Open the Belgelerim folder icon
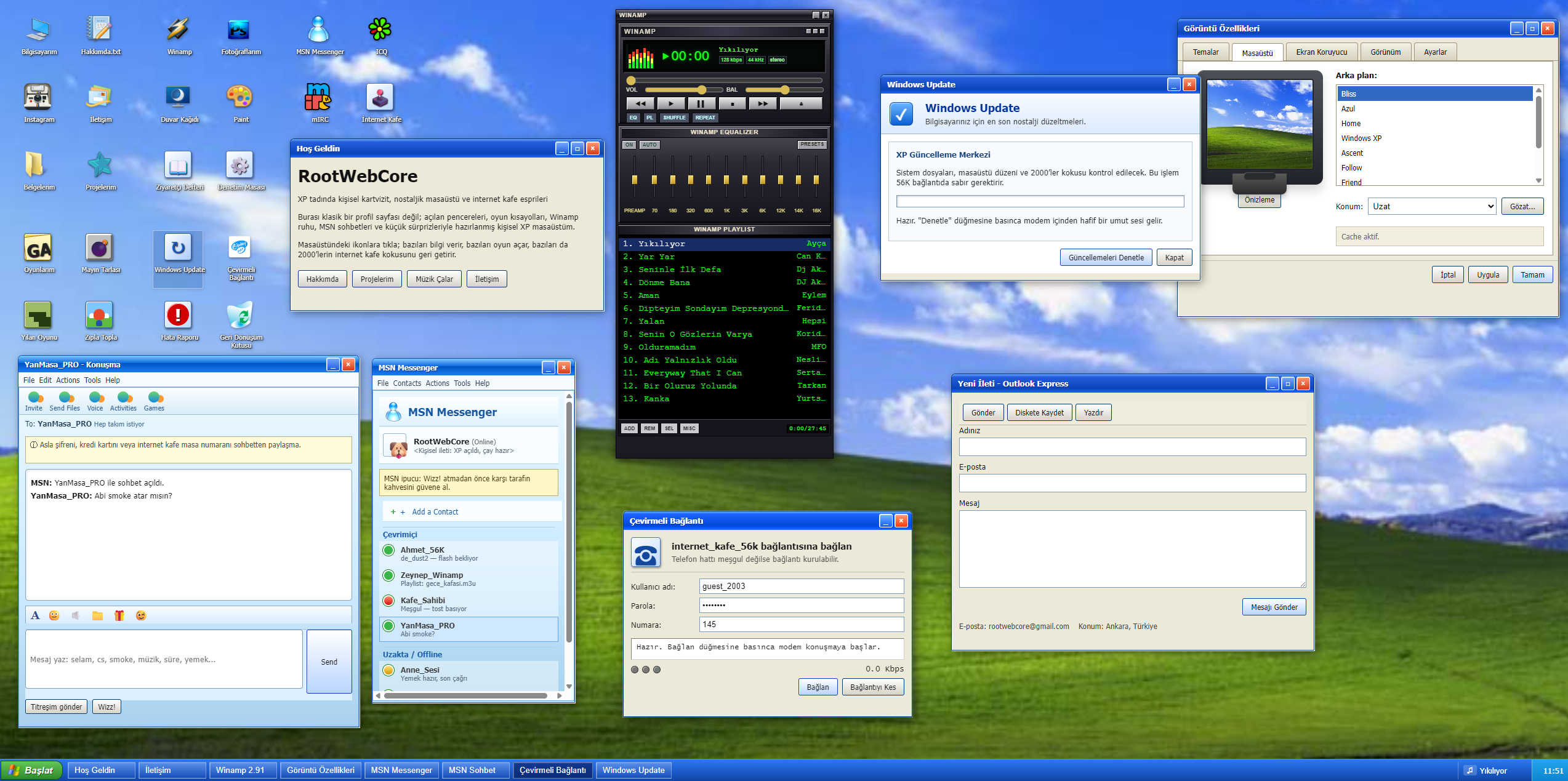 coord(39,171)
